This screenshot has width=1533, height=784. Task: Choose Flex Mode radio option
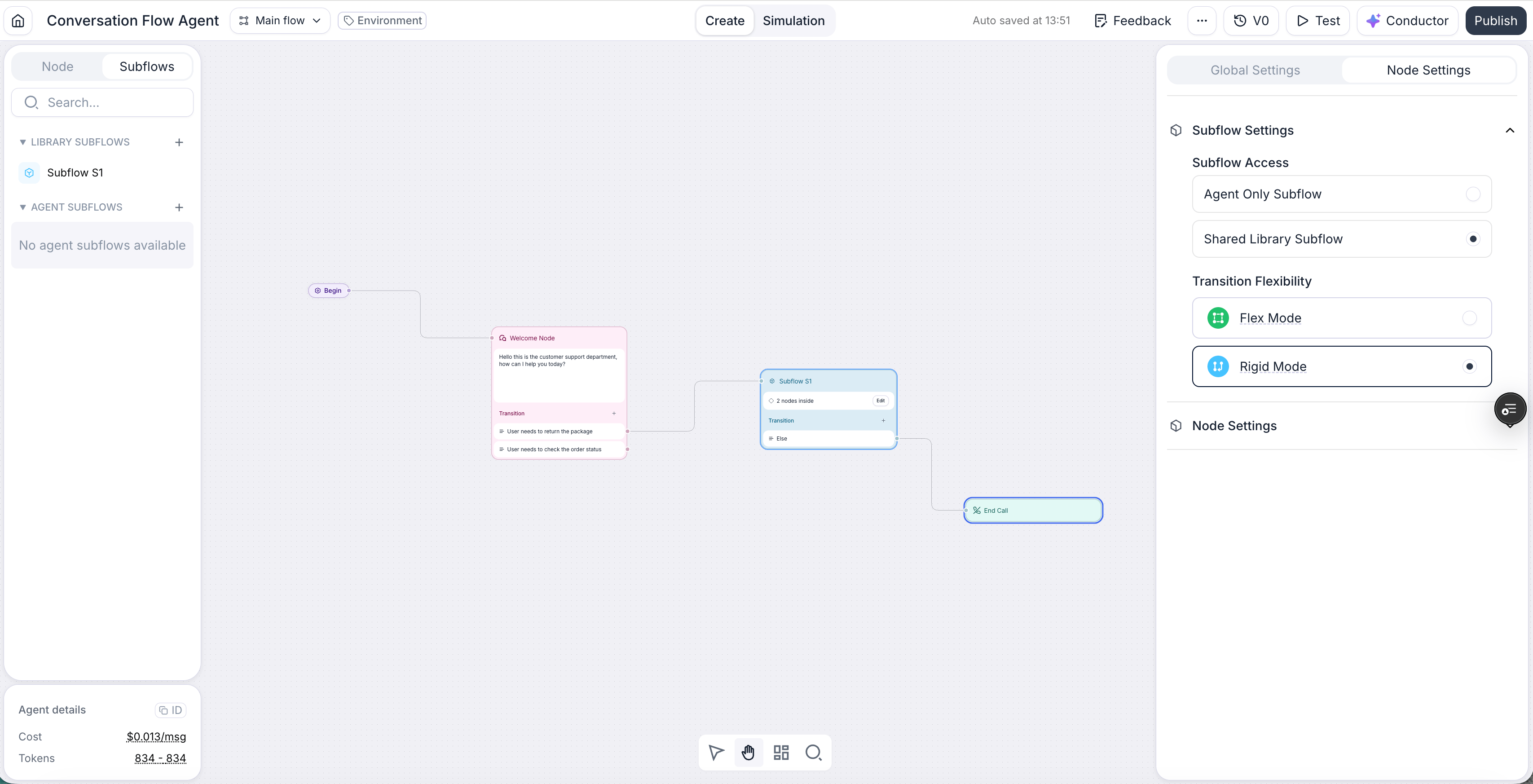point(1469,318)
